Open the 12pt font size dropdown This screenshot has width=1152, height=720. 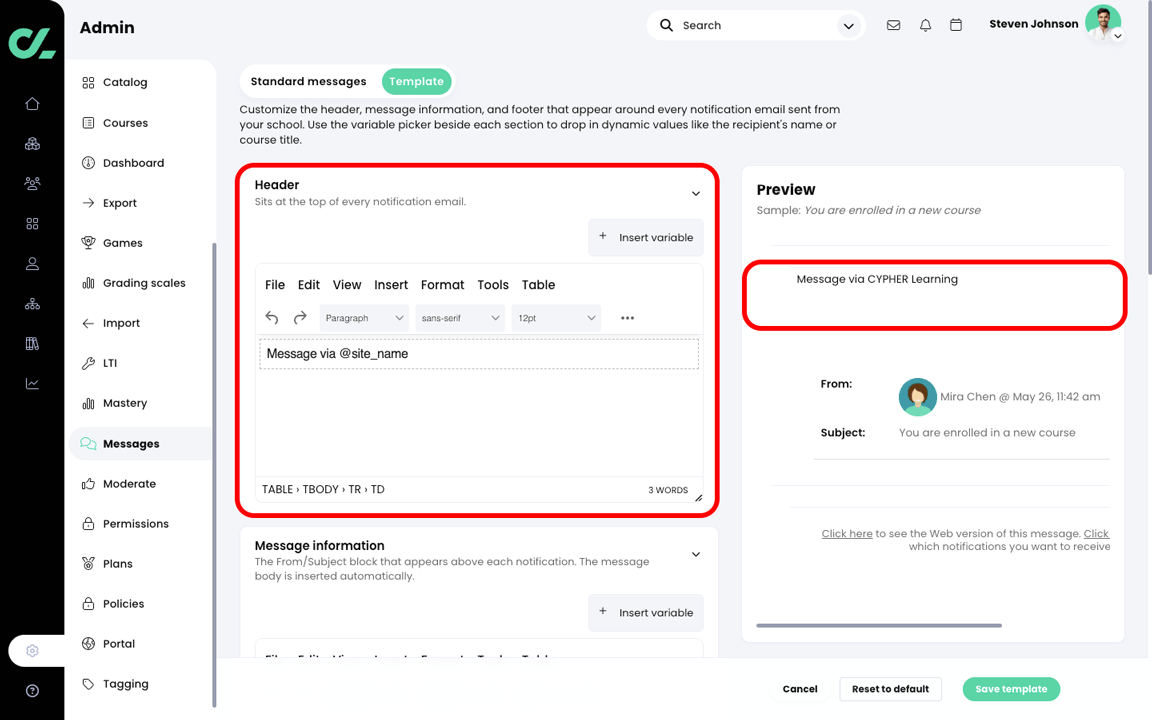tap(556, 318)
